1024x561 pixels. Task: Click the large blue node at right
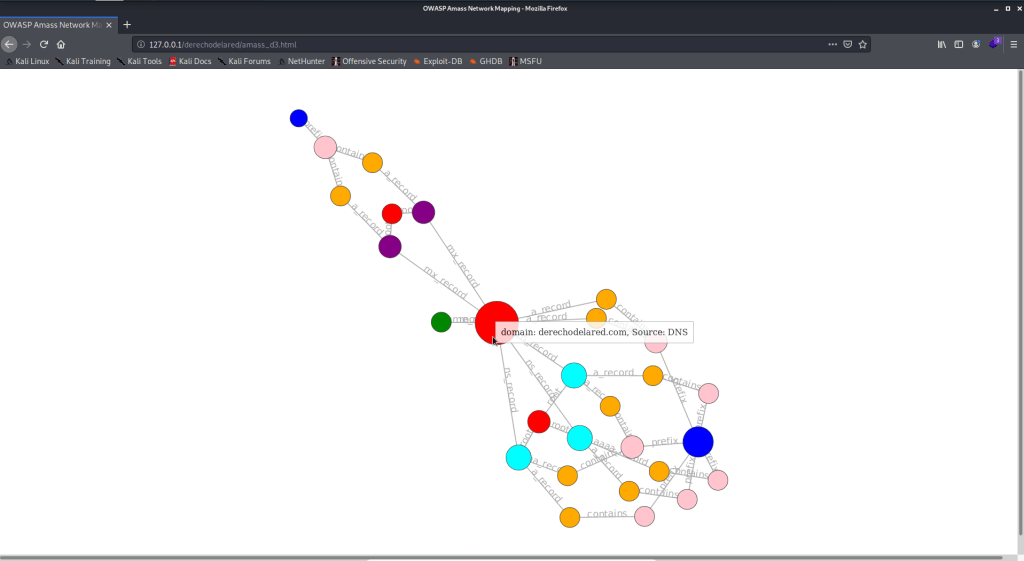tap(698, 441)
